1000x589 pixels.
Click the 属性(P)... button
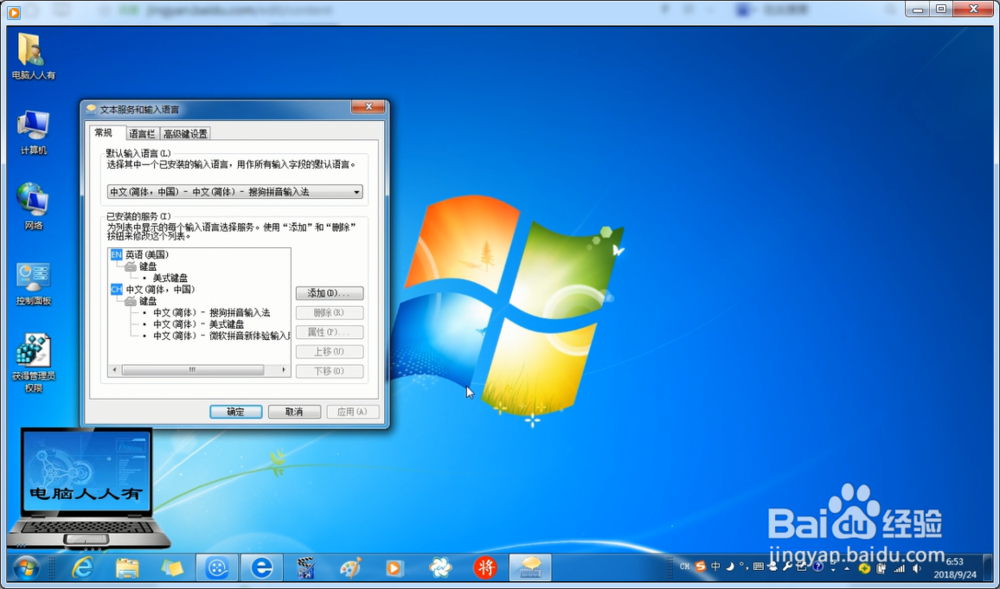tap(330, 332)
